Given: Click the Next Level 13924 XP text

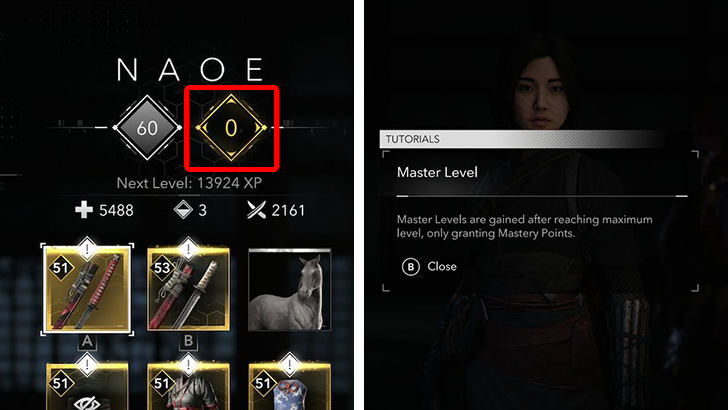Looking at the screenshot, I should 189,183.
